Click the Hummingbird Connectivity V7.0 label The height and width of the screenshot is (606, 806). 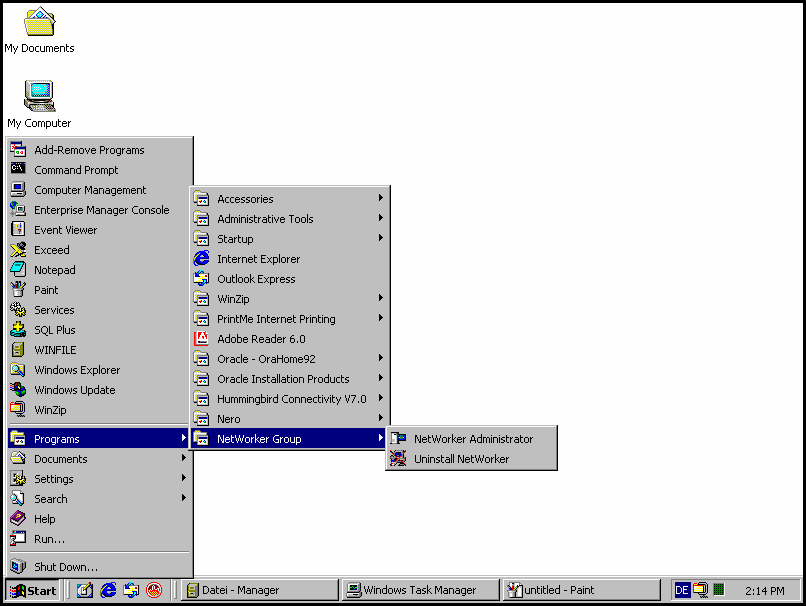[x=292, y=399]
